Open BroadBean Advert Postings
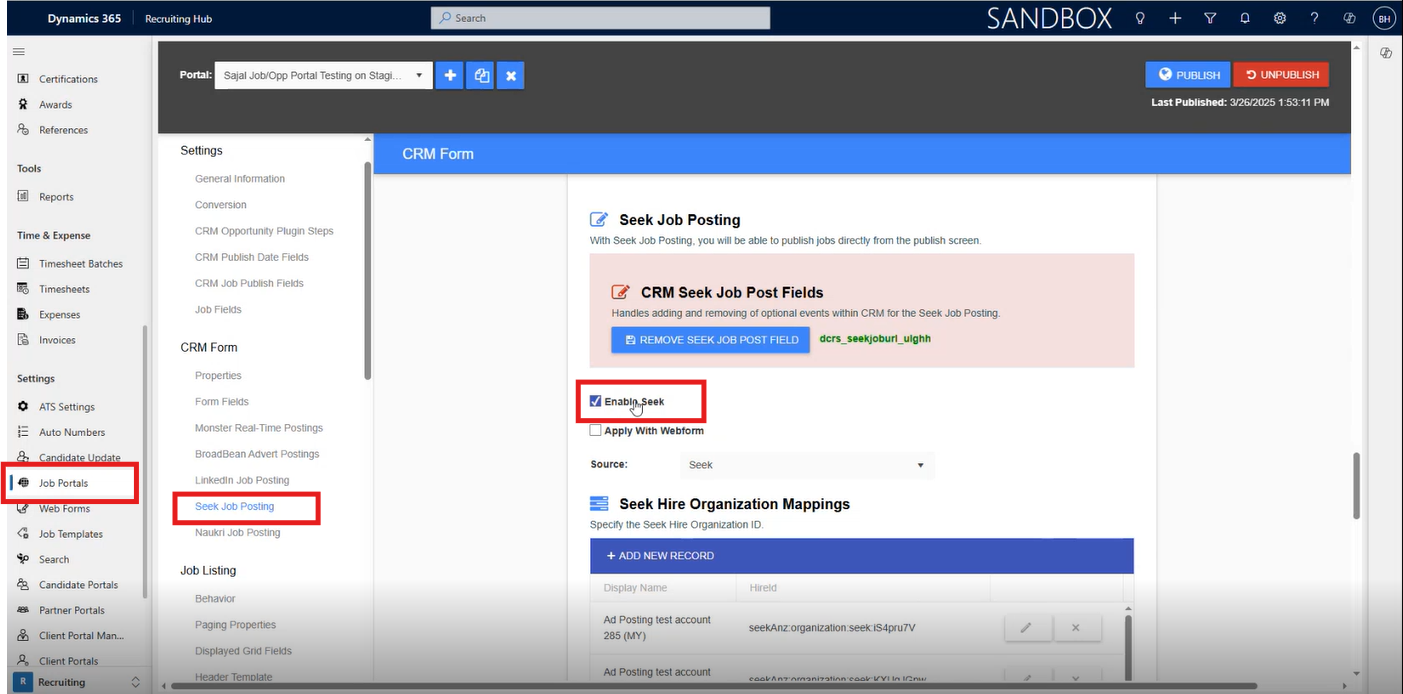 [x=257, y=453]
